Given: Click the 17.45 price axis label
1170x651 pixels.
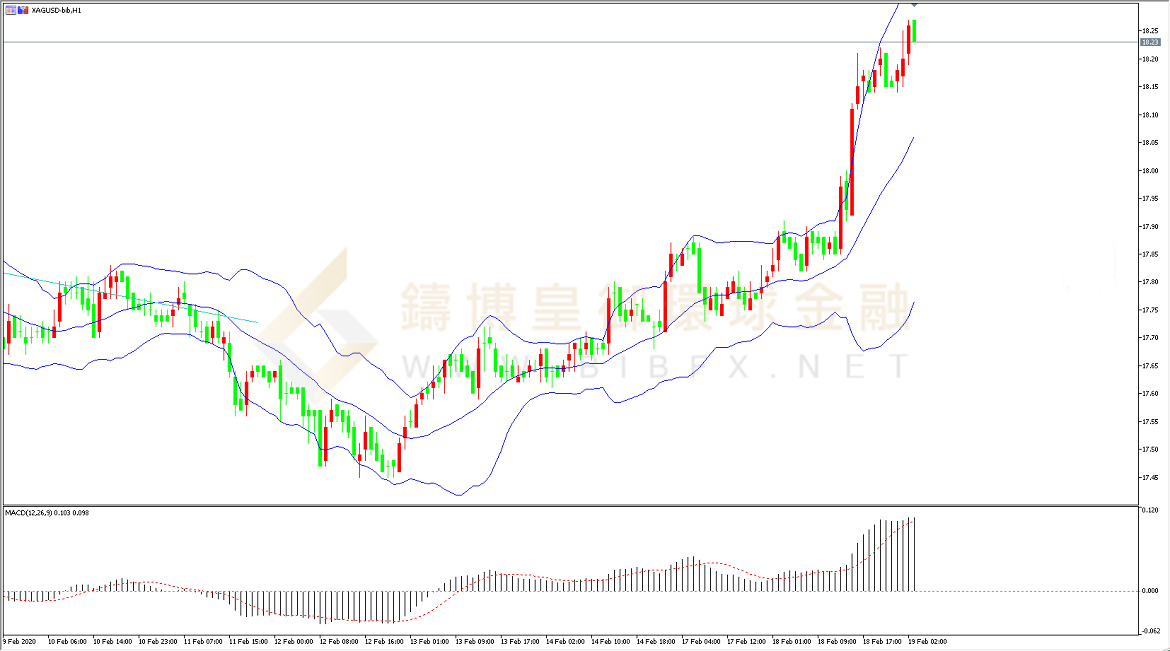Looking at the screenshot, I should [x=1149, y=477].
